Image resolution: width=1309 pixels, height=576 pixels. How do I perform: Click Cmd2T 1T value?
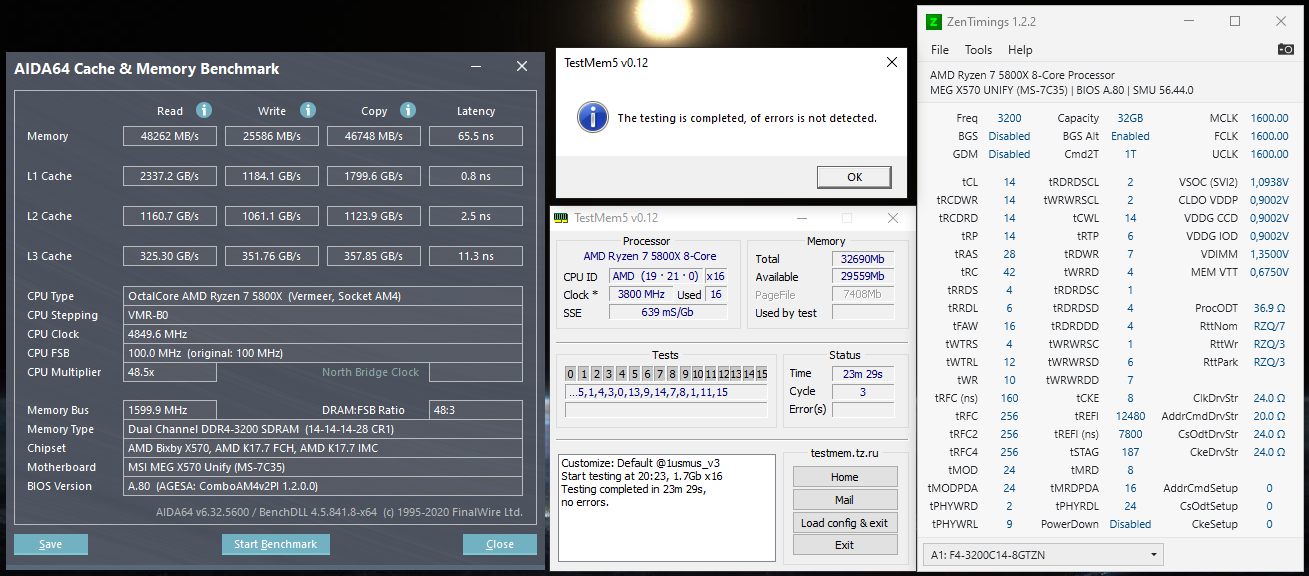(x=1130, y=154)
